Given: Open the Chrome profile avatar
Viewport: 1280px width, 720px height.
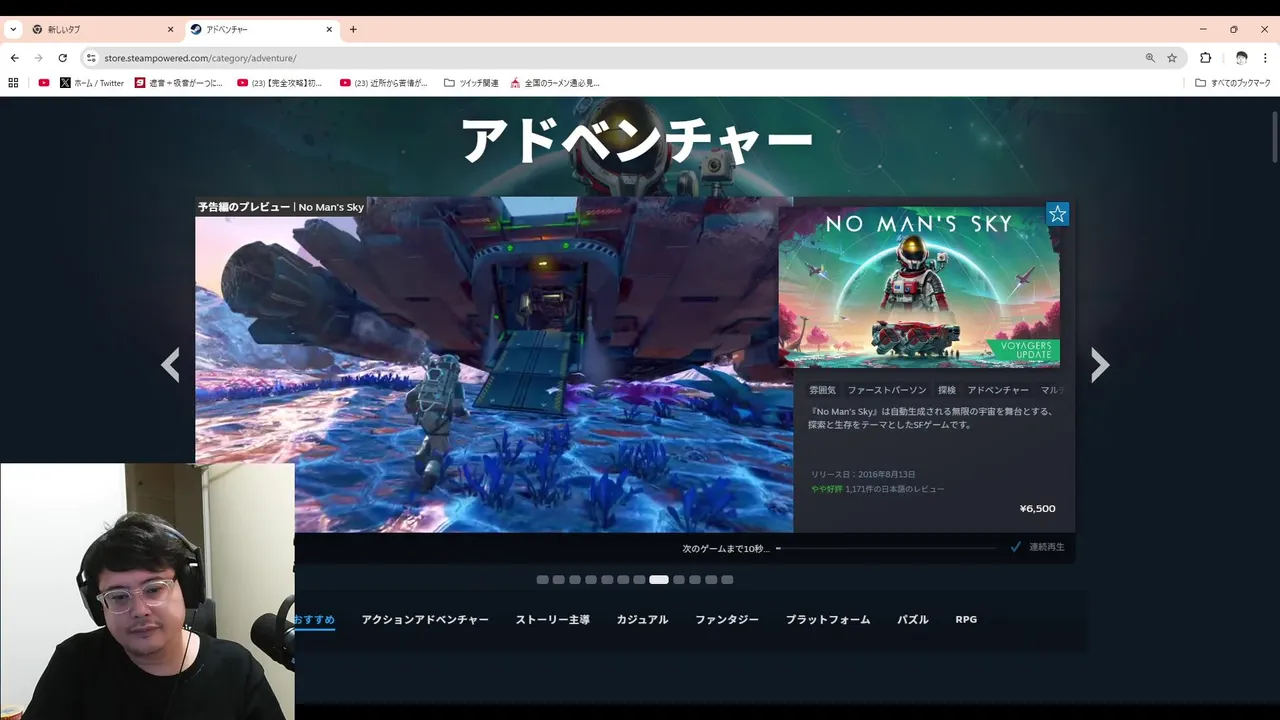Looking at the screenshot, I should tap(1241, 58).
